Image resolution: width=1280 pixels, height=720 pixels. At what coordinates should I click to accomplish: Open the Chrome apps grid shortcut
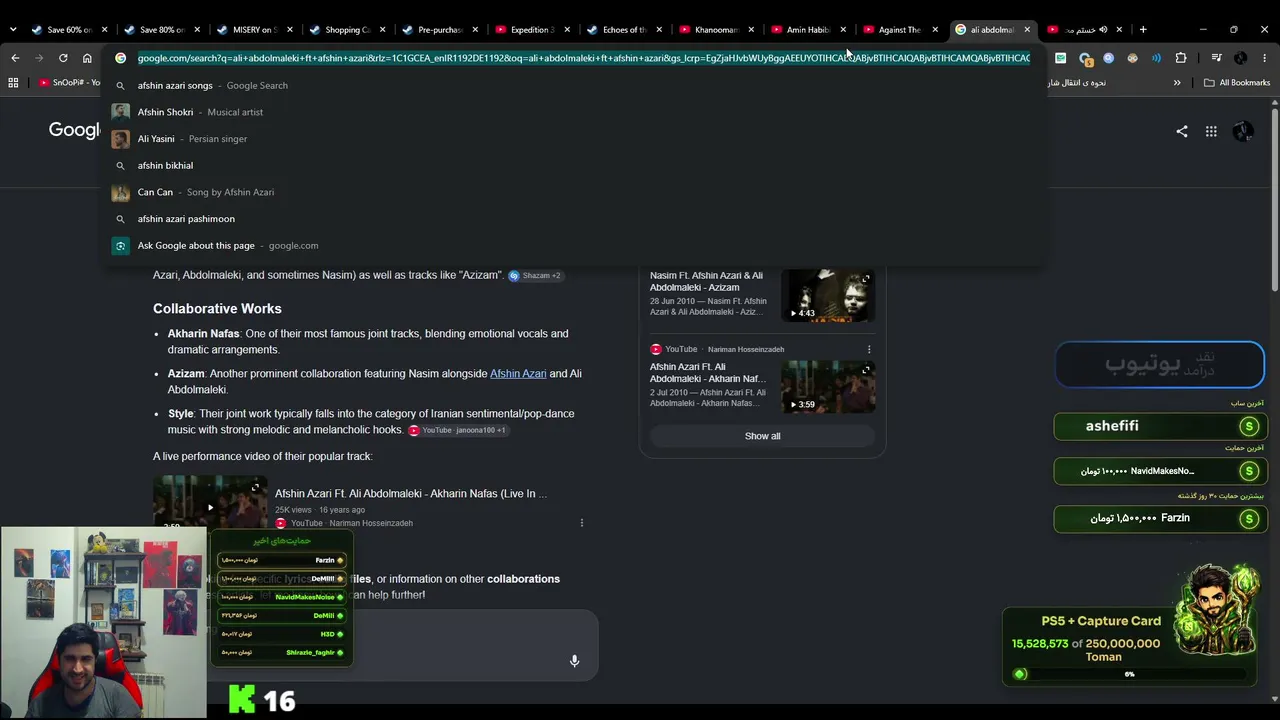[13, 83]
